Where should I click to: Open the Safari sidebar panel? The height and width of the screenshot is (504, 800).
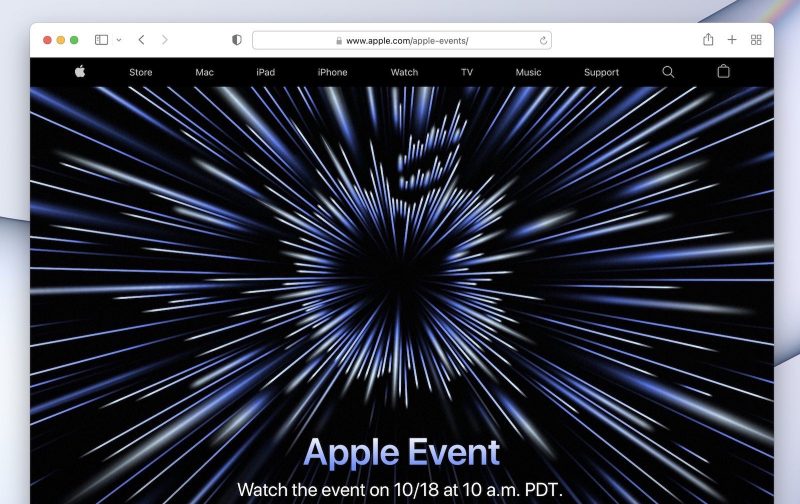pyautogui.click(x=102, y=40)
